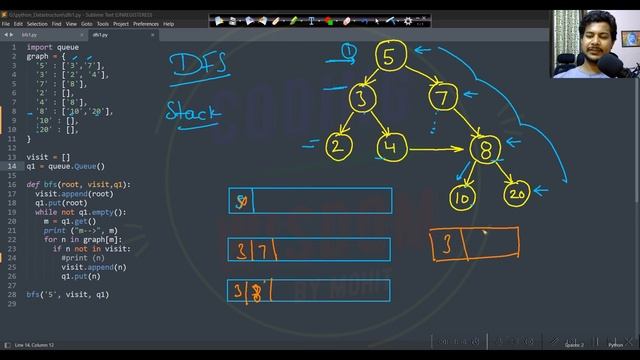Click the "bfs('5', visit, q1)" line
Image resolution: width=640 pixels, height=360 pixels.
[x=68, y=295]
